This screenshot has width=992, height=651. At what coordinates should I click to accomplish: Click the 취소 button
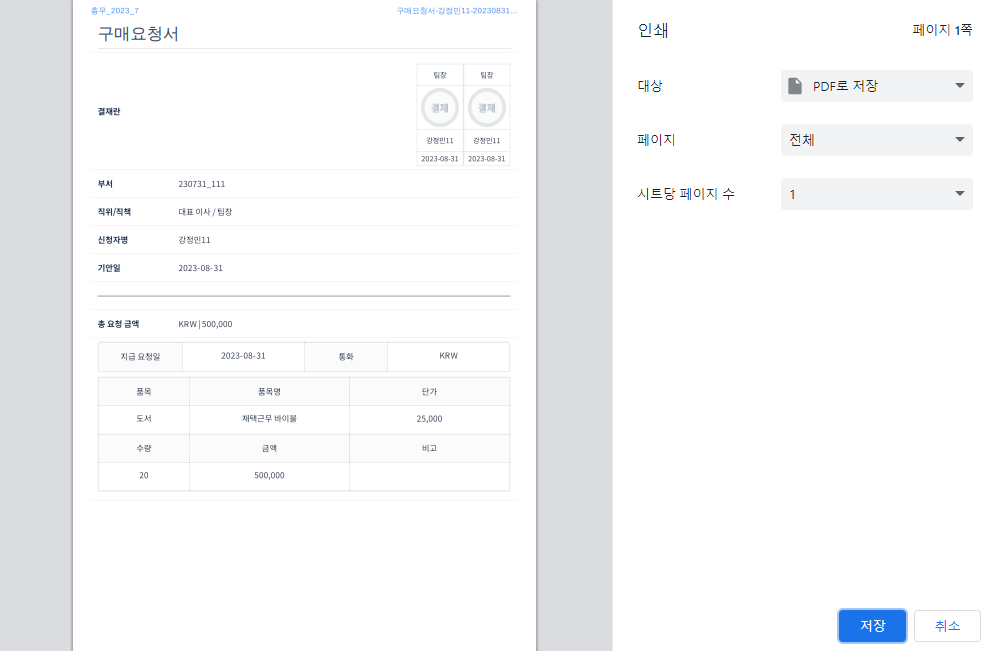[947, 626]
